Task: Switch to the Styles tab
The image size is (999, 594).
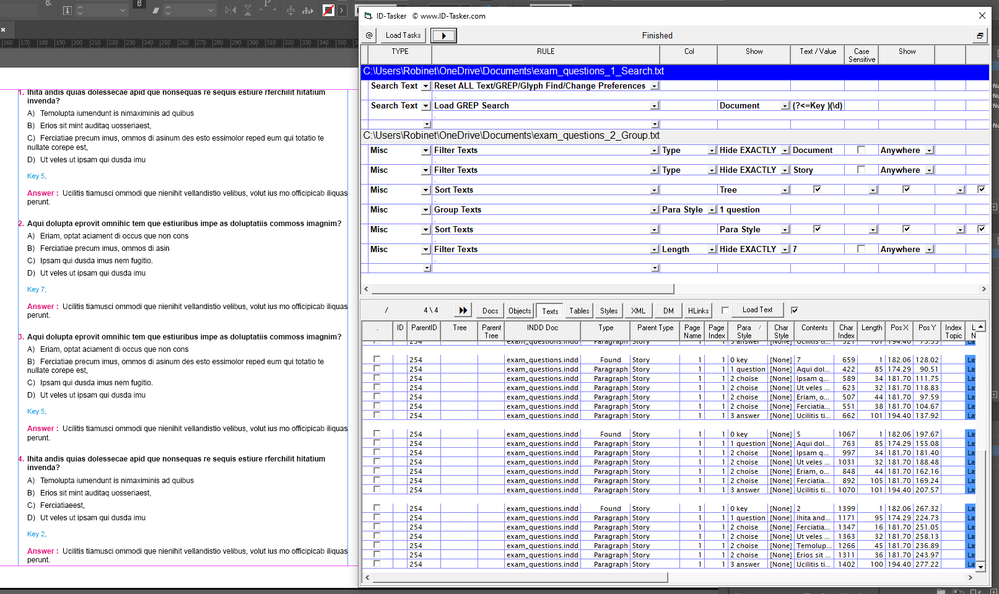Action: click(x=608, y=311)
